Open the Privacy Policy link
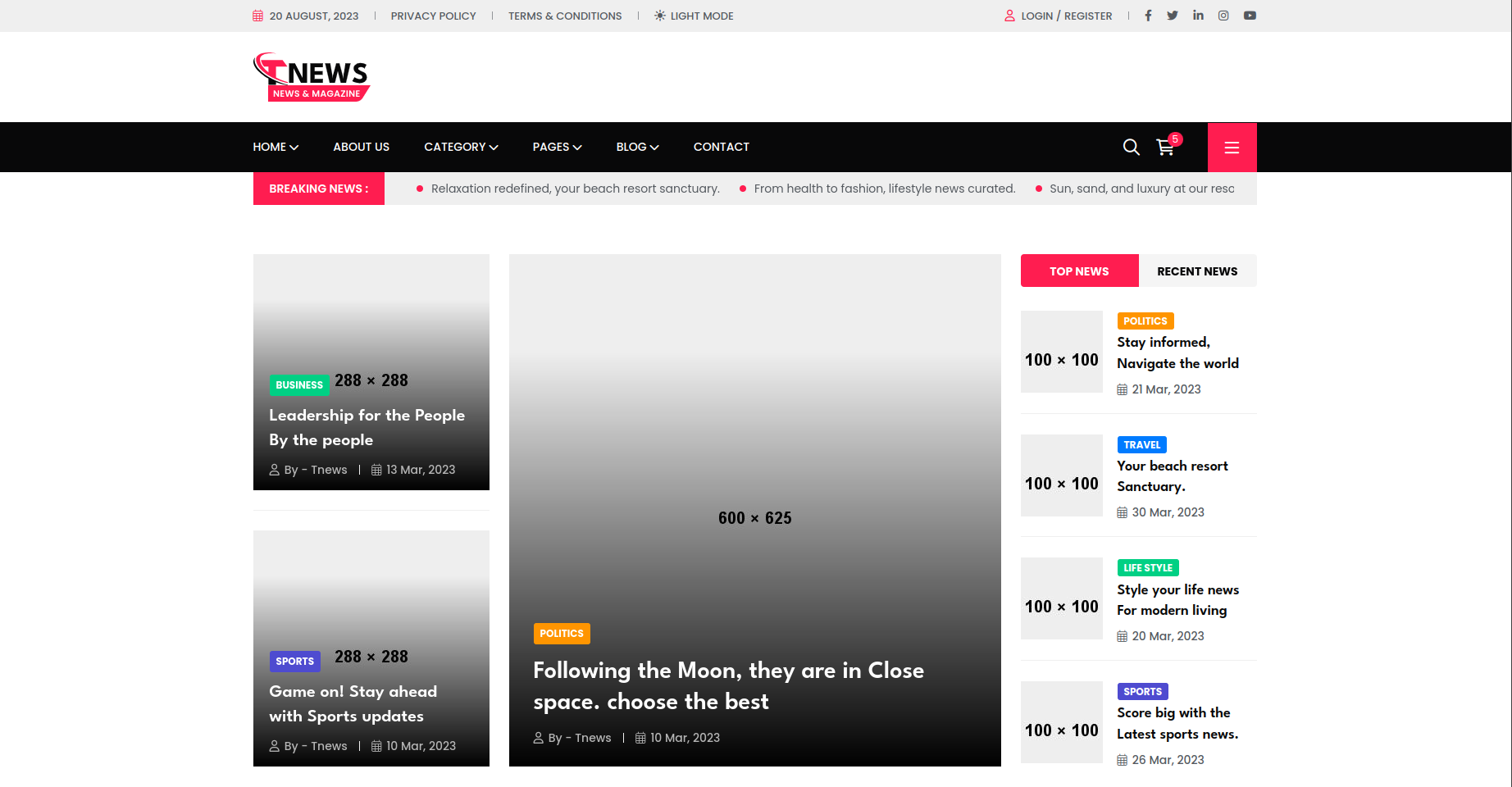 pyautogui.click(x=433, y=16)
